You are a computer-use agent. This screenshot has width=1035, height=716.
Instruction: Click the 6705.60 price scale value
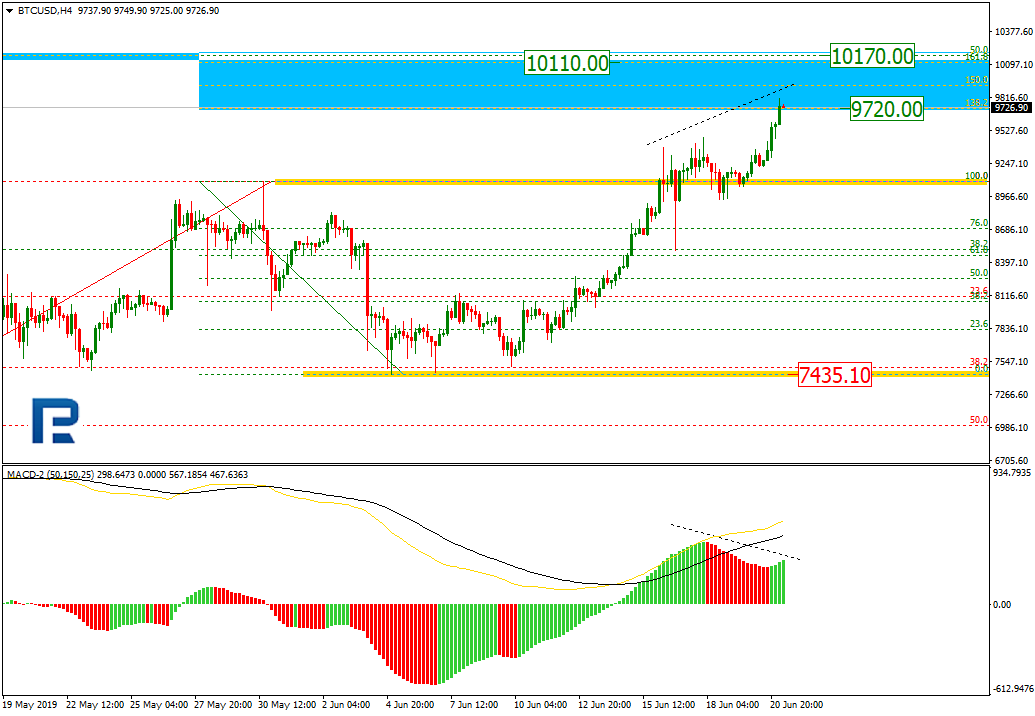[1013, 460]
